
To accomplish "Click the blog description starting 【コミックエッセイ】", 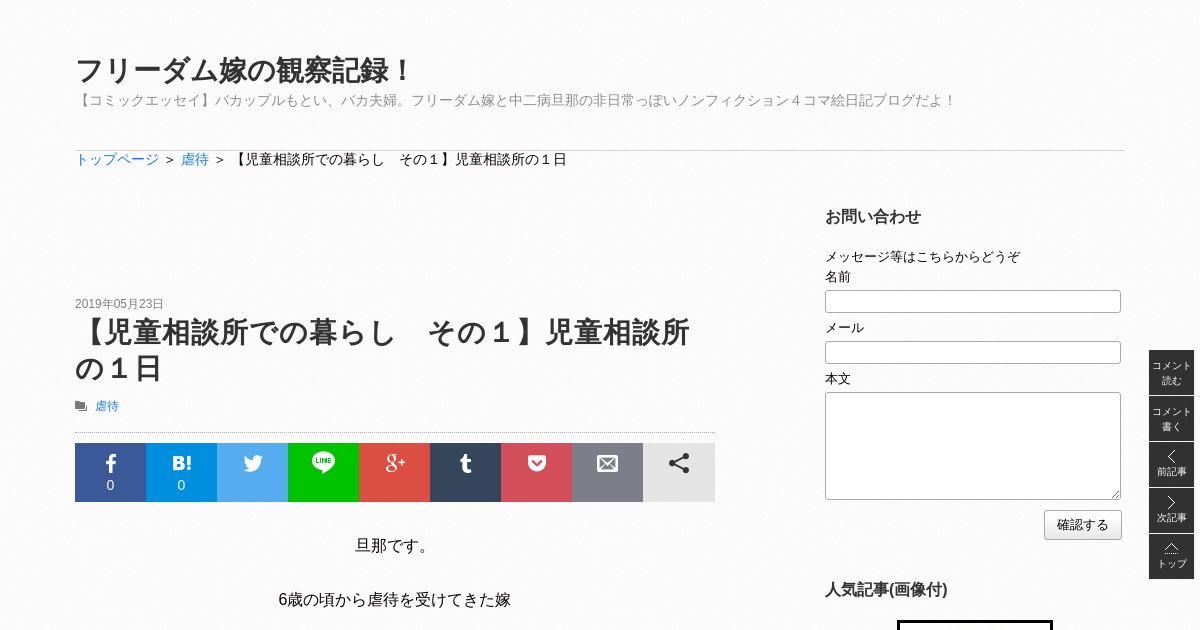I will point(515,100).
